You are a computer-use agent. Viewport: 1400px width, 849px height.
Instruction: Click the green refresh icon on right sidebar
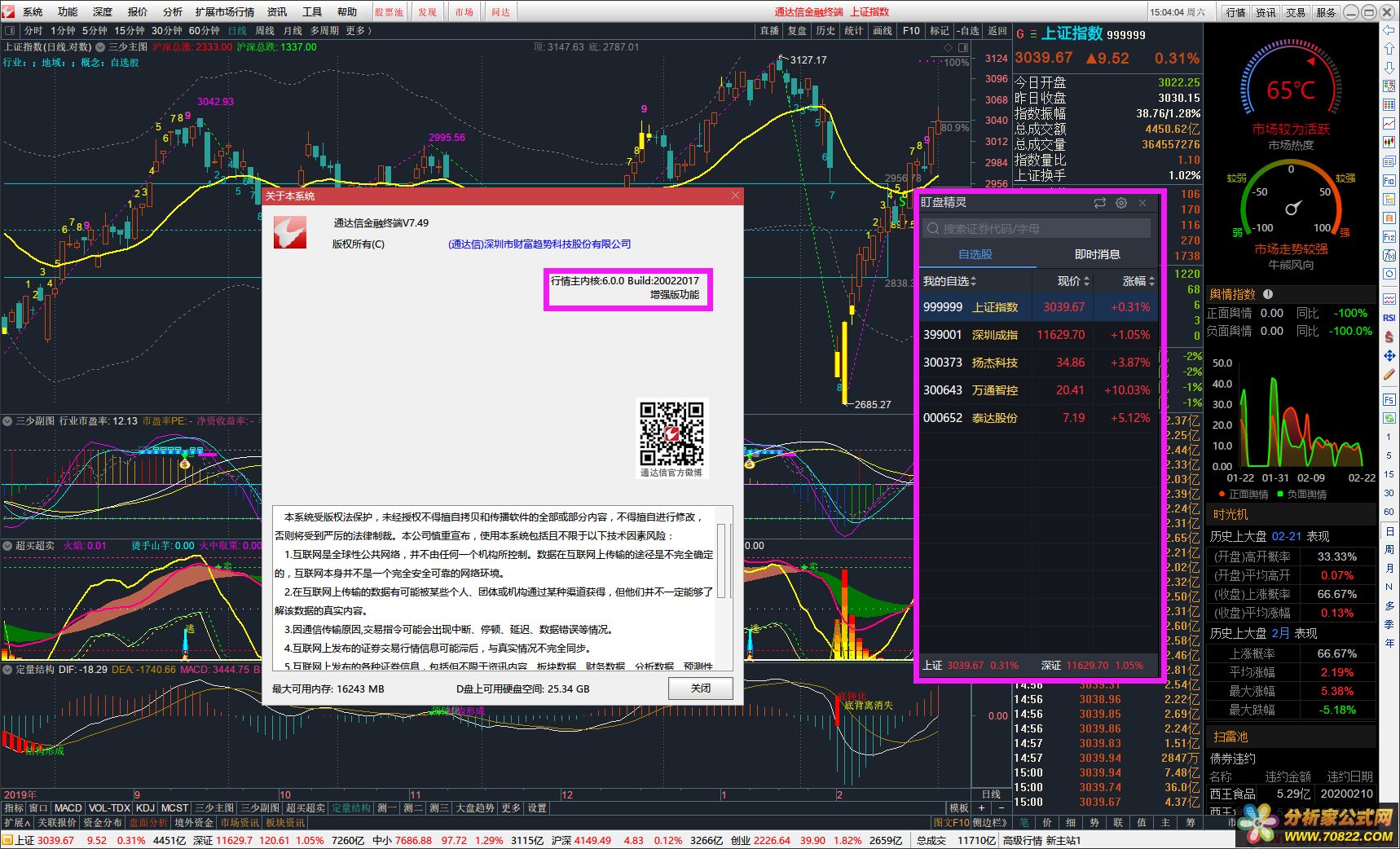[1389, 418]
